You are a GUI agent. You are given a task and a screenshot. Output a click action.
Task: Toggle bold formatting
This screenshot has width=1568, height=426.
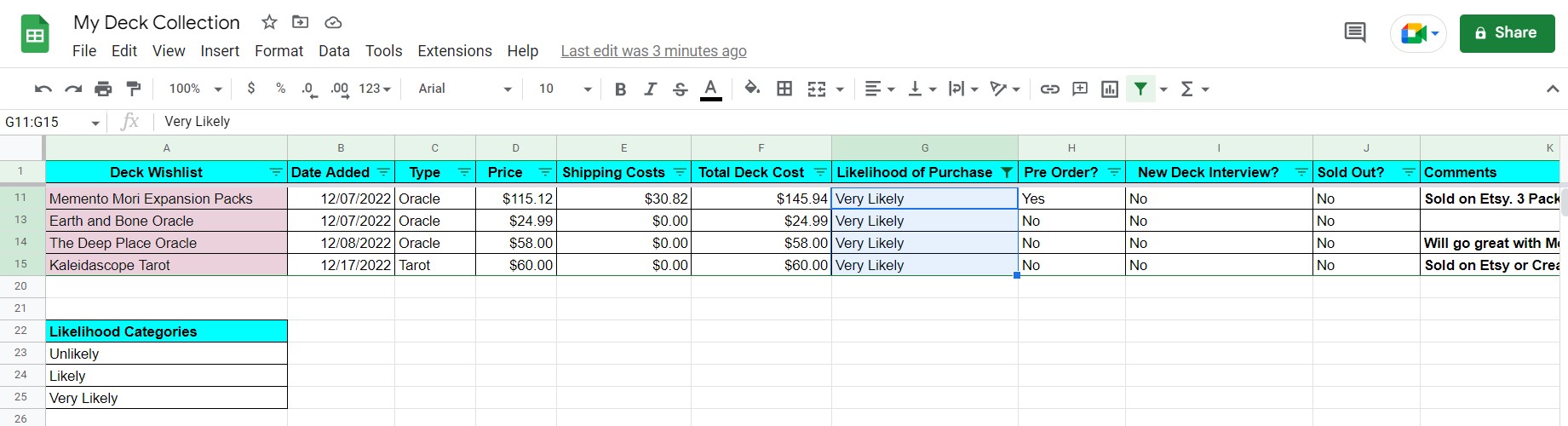pyautogui.click(x=620, y=89)
